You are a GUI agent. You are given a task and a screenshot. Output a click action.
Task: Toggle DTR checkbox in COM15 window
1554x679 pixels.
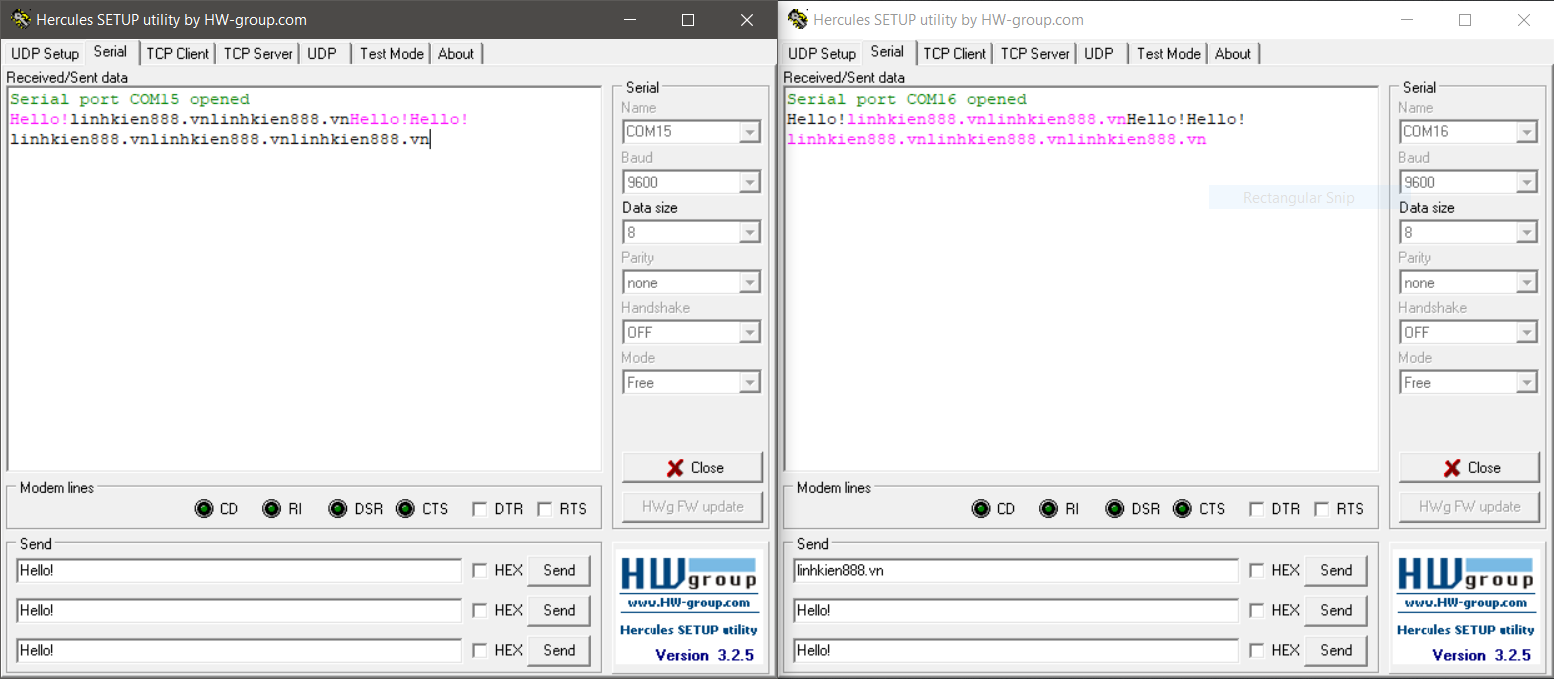(x=479, y=509)
